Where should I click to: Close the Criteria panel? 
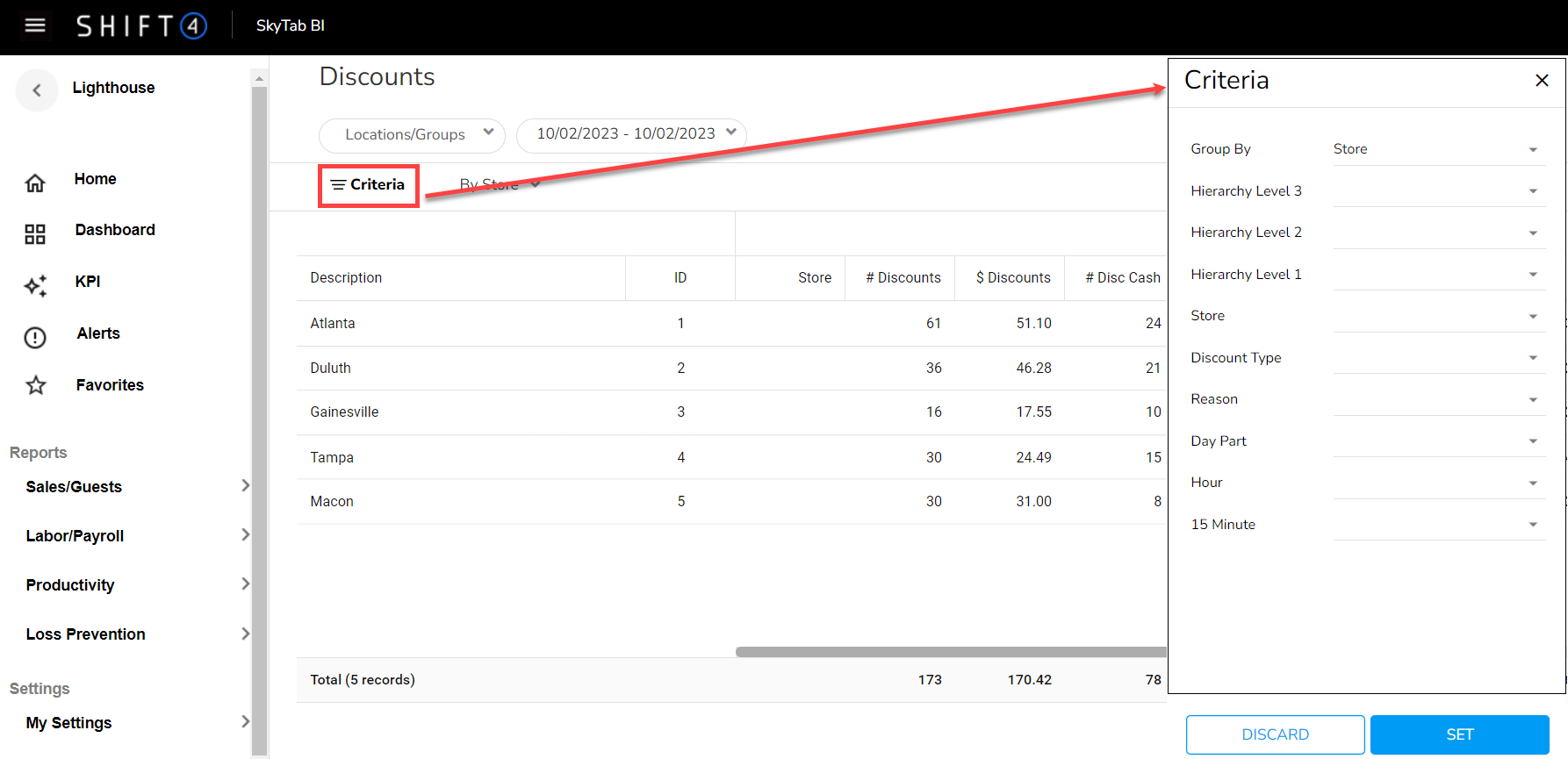1541,81
